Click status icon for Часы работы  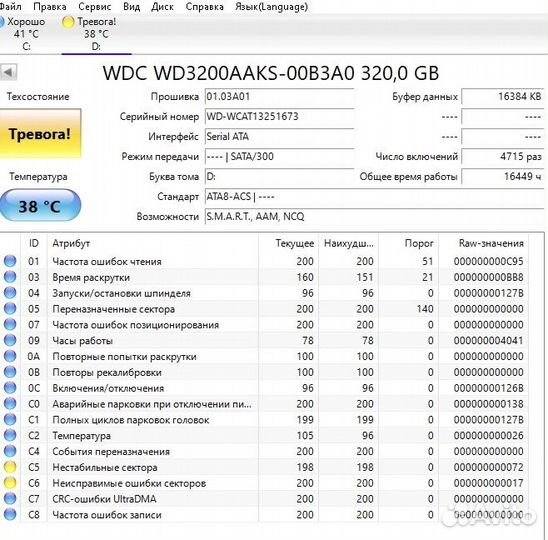(x=10, y=340)
